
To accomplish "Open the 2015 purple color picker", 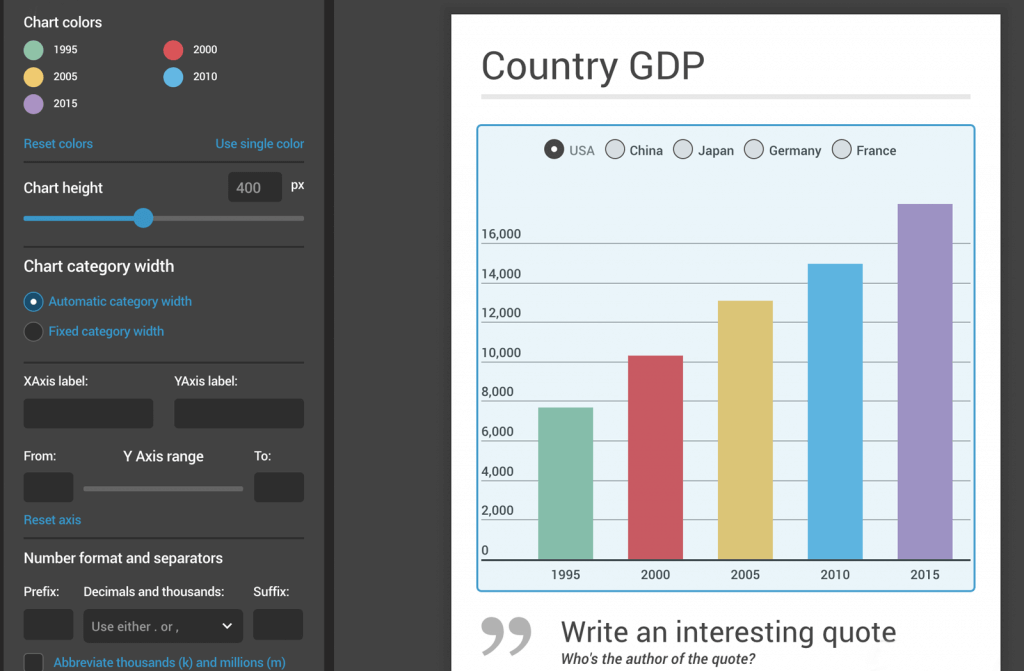I will 34,103.
